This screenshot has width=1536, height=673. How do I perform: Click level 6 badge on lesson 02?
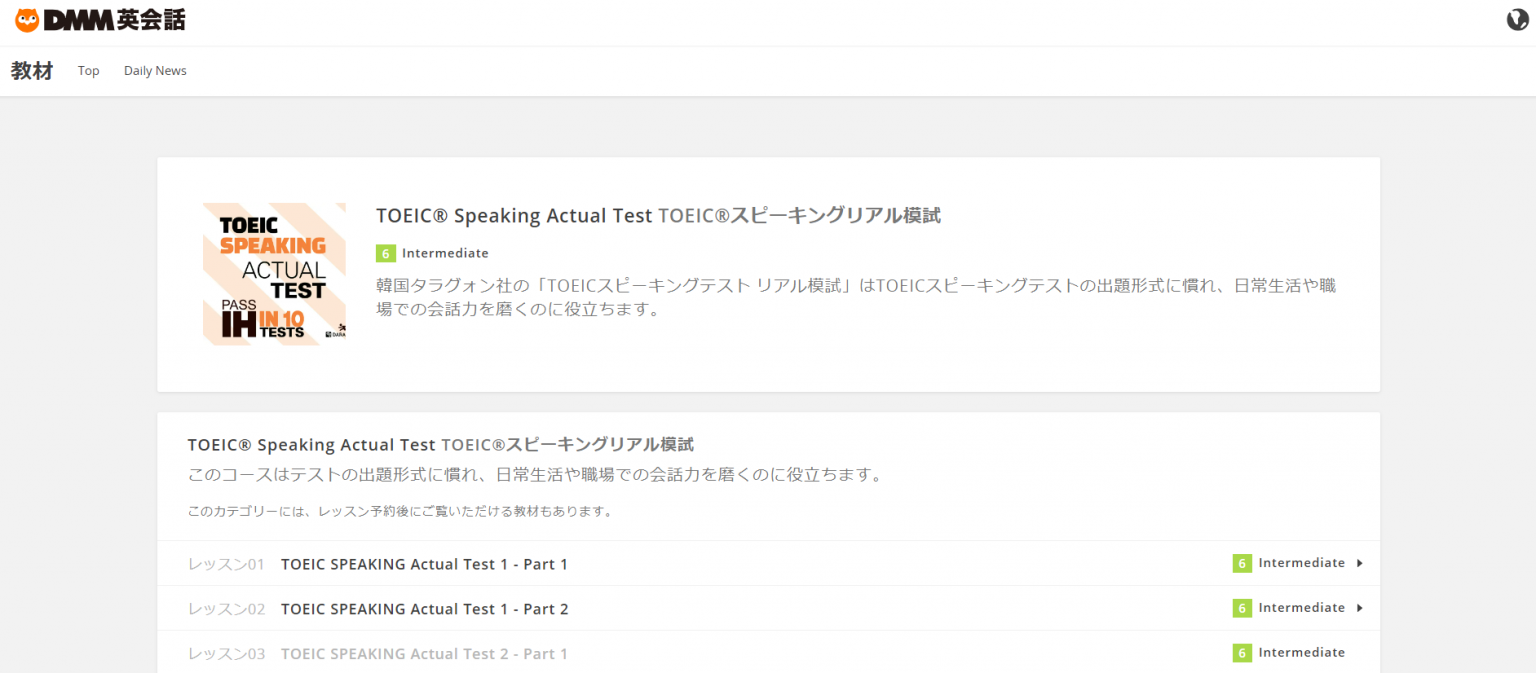pyautogui.click(x=1242, y=608)
